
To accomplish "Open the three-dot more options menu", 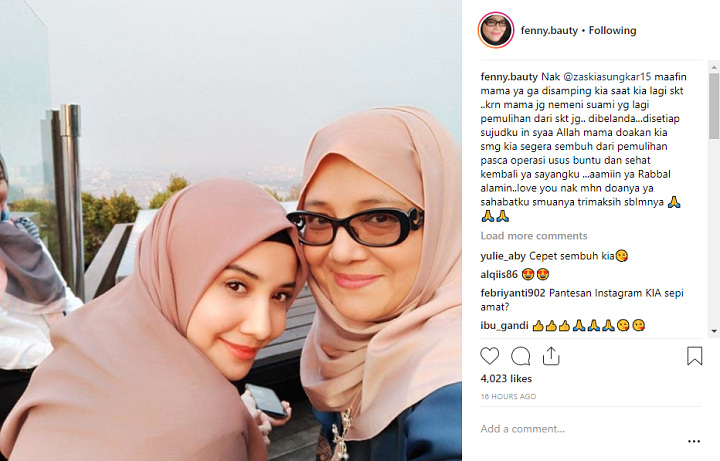I will (694, 441).
